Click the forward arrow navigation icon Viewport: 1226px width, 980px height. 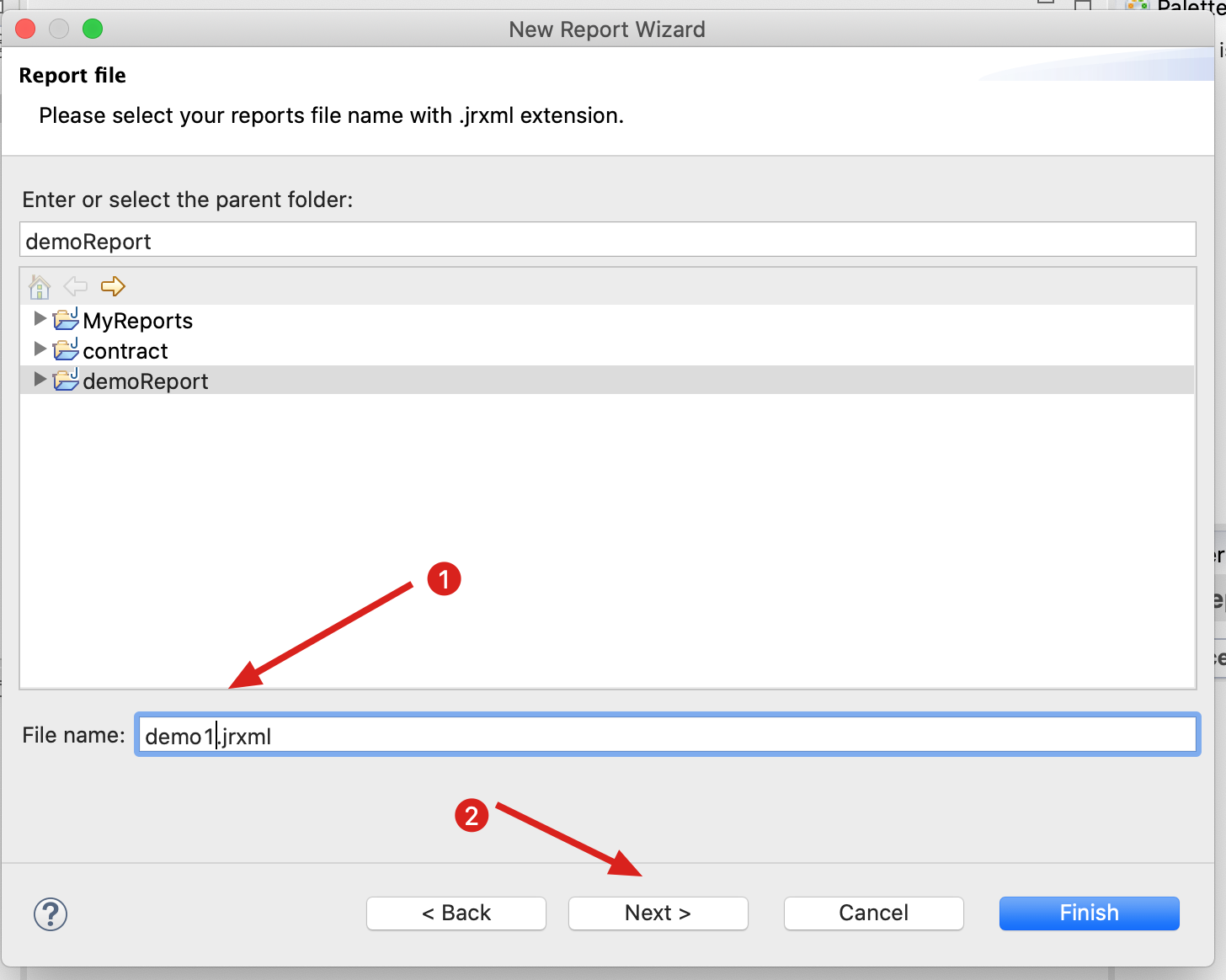click(112, 286)
